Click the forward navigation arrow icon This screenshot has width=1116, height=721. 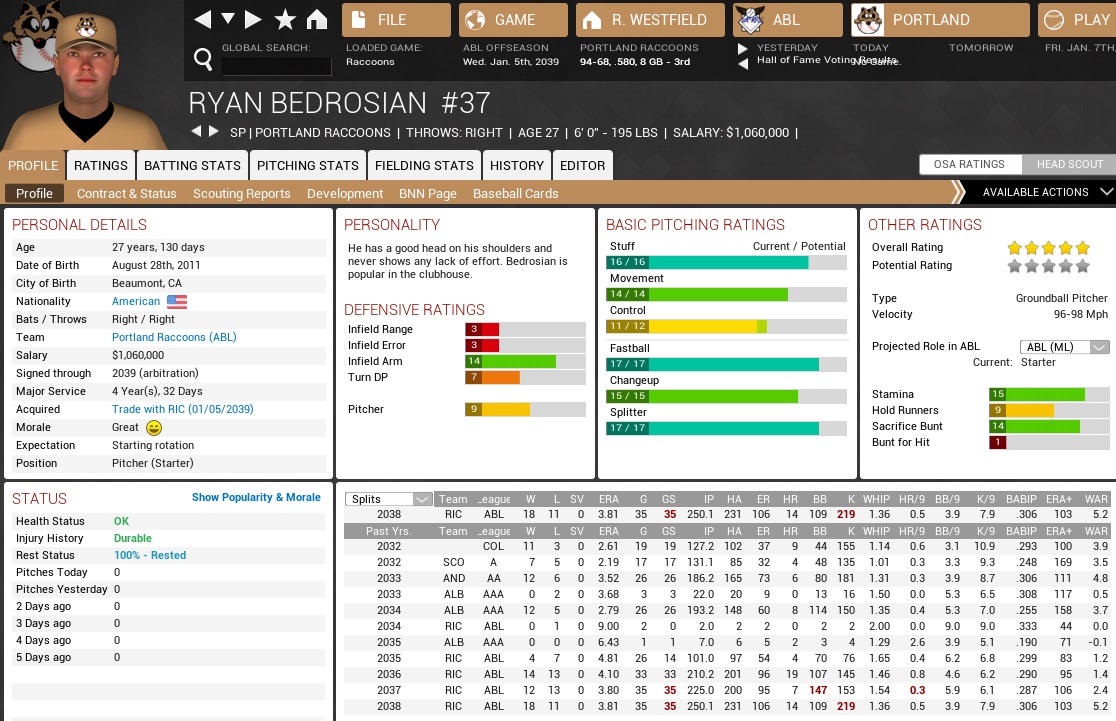click(x=253, y=20)
